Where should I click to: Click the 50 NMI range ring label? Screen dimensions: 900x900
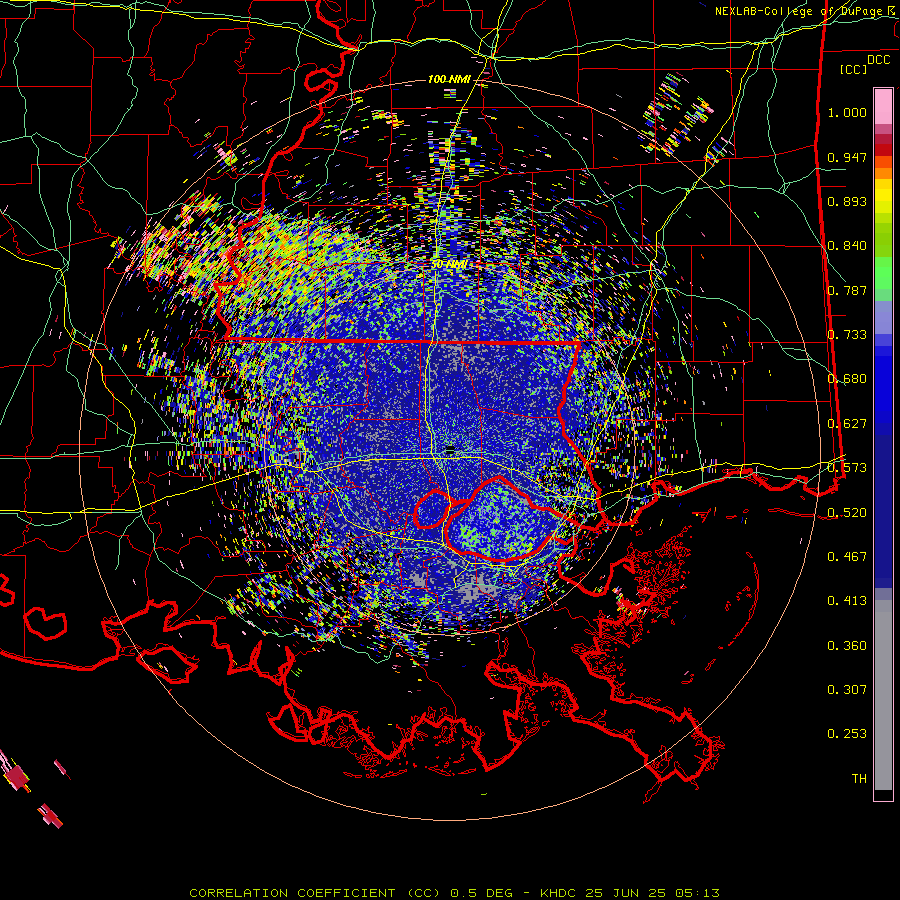pyautogui.click(x=449, y=265)
